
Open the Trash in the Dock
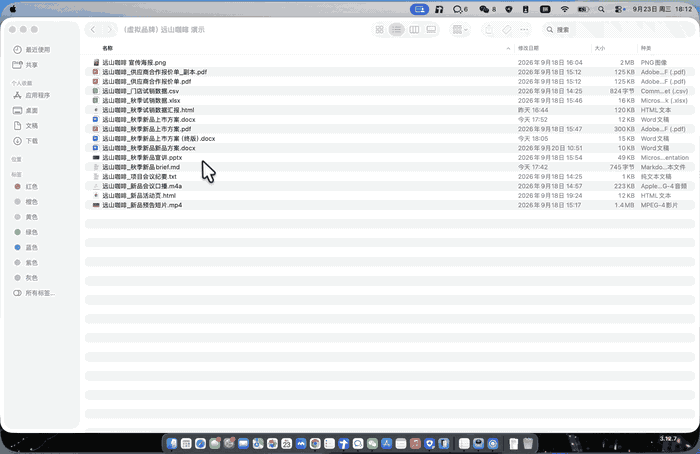click(528, 443)
